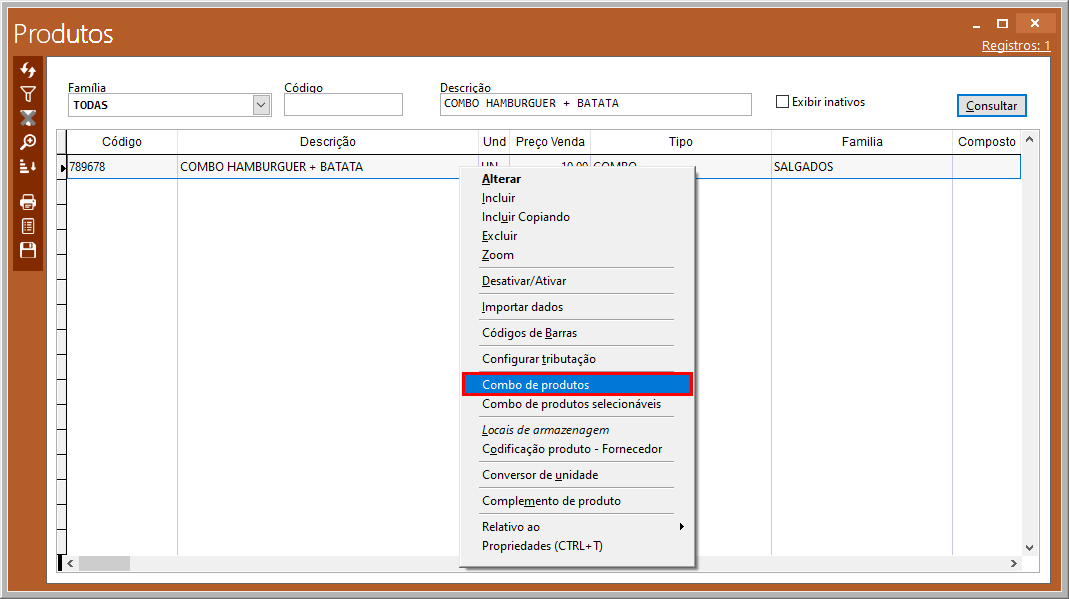This screenshot has height=599, width=1069.
Task: Enable the Exibir inativos checkbox
Action: [x=783, y=102]
